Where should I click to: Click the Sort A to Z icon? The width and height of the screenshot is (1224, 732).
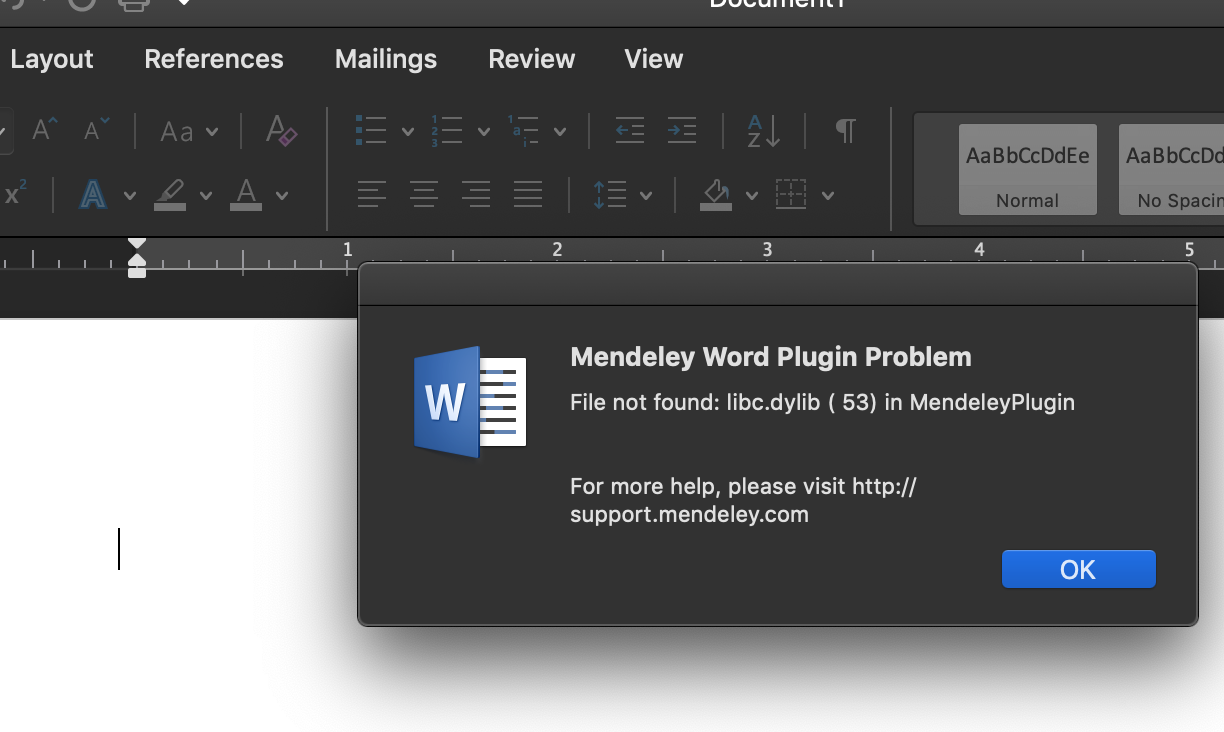tap(763, 131)
